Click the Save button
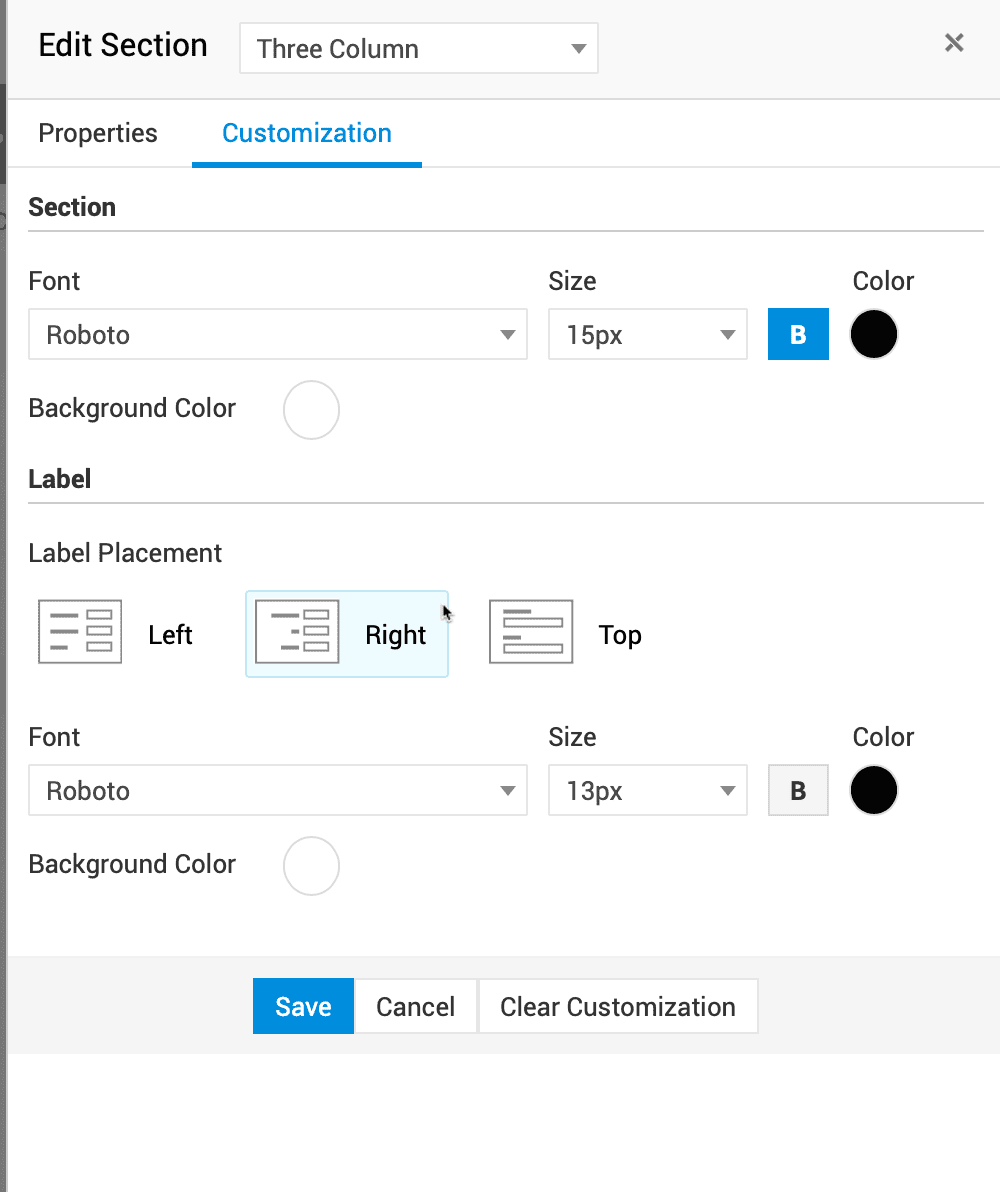The image size is (1000, 1192). 303,1006
